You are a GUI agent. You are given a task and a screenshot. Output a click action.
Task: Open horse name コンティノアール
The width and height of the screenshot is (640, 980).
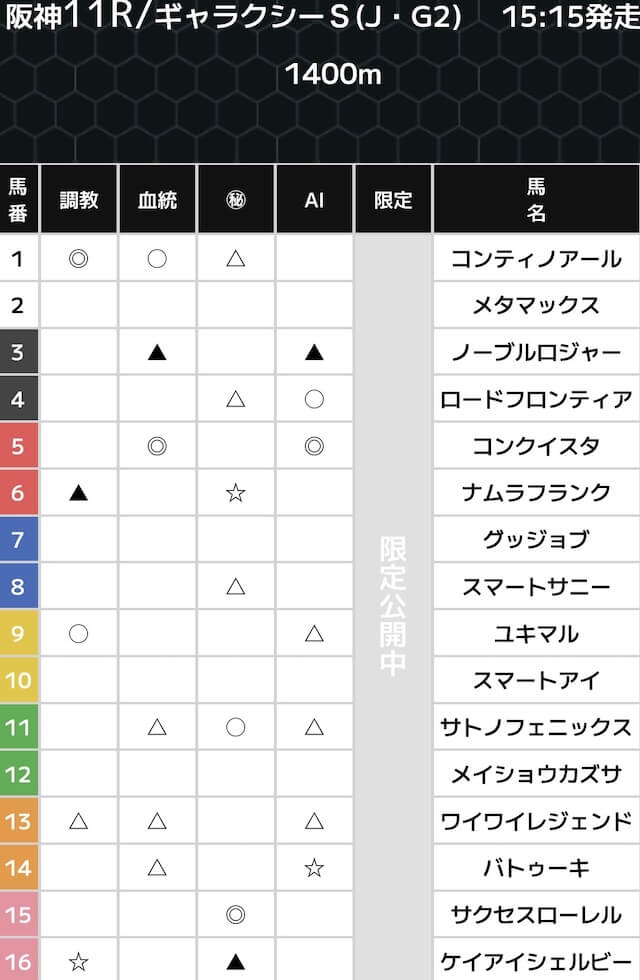(536, 258)
